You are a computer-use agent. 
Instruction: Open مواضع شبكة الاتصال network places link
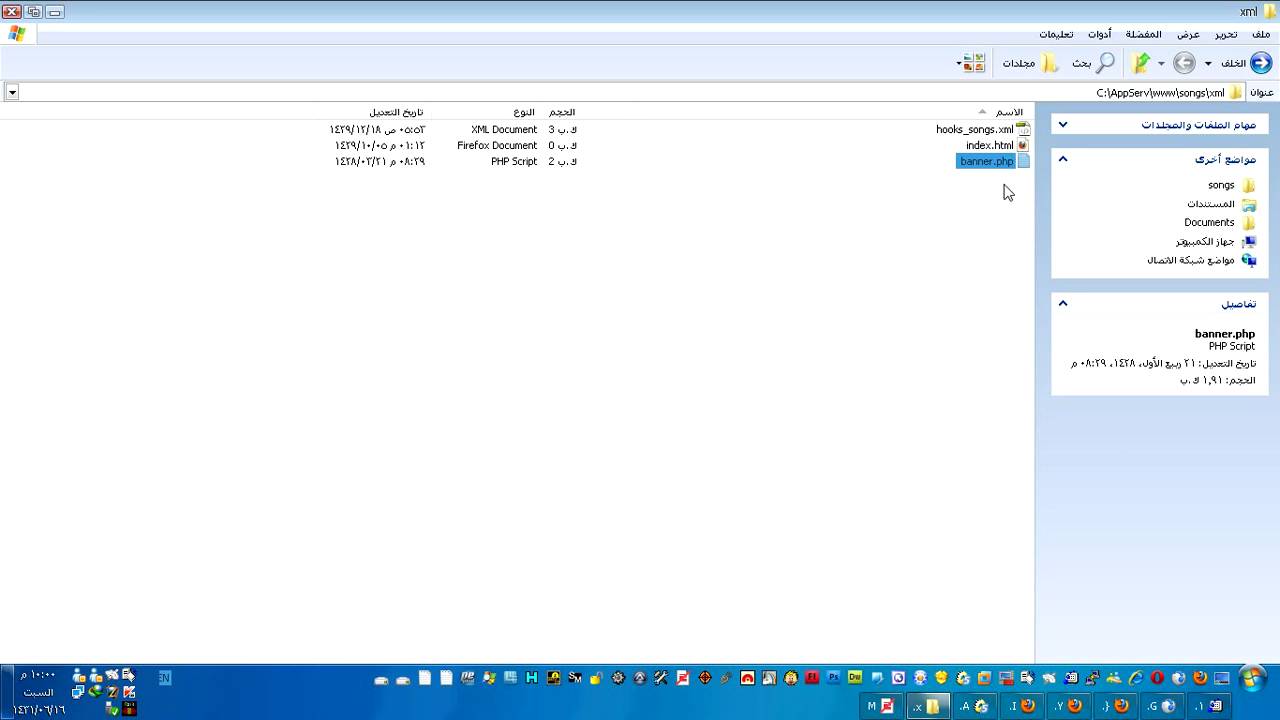[1191, 260]
